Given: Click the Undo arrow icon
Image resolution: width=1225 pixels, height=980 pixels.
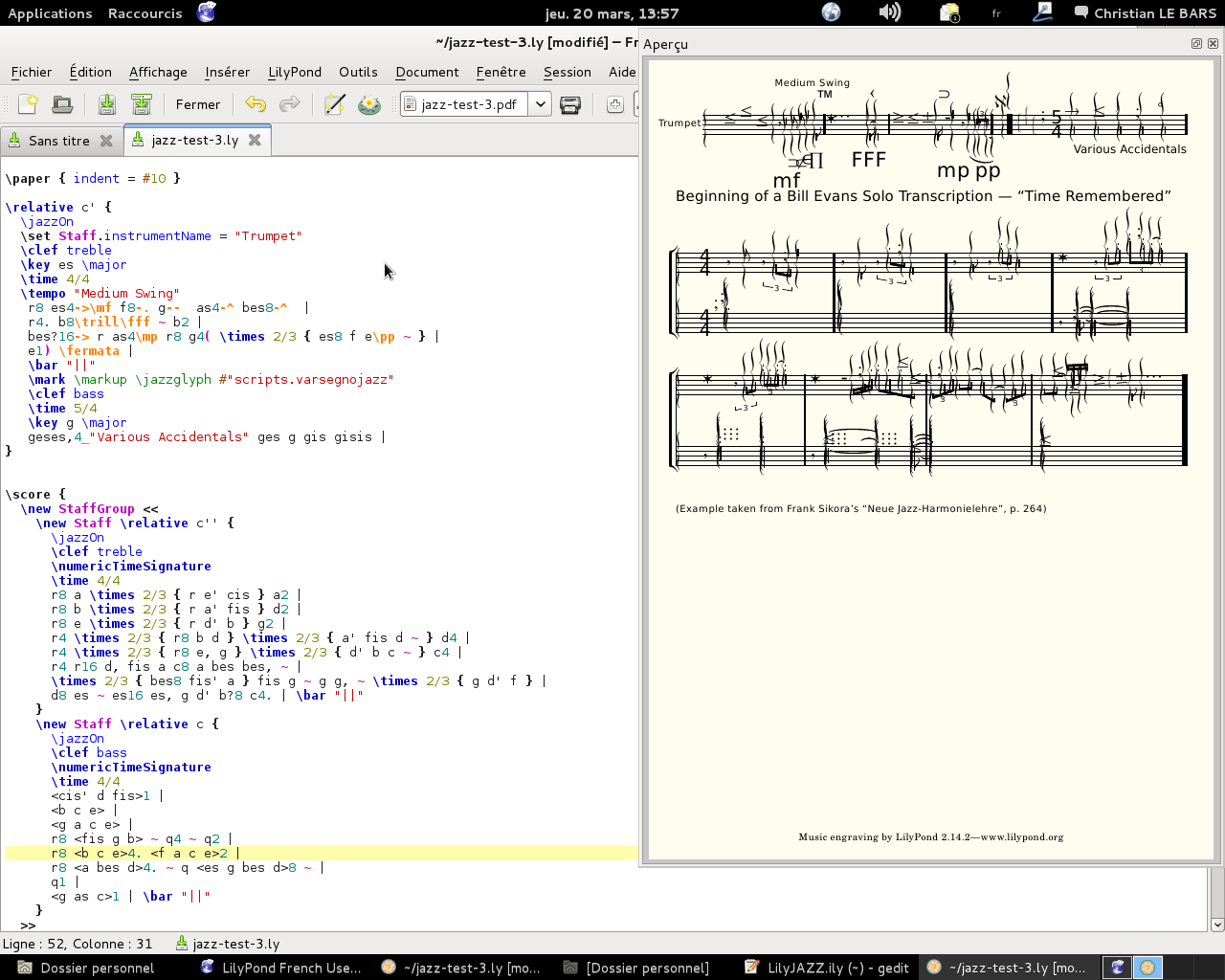Looking at the screenshot, I should click(256, 104).
